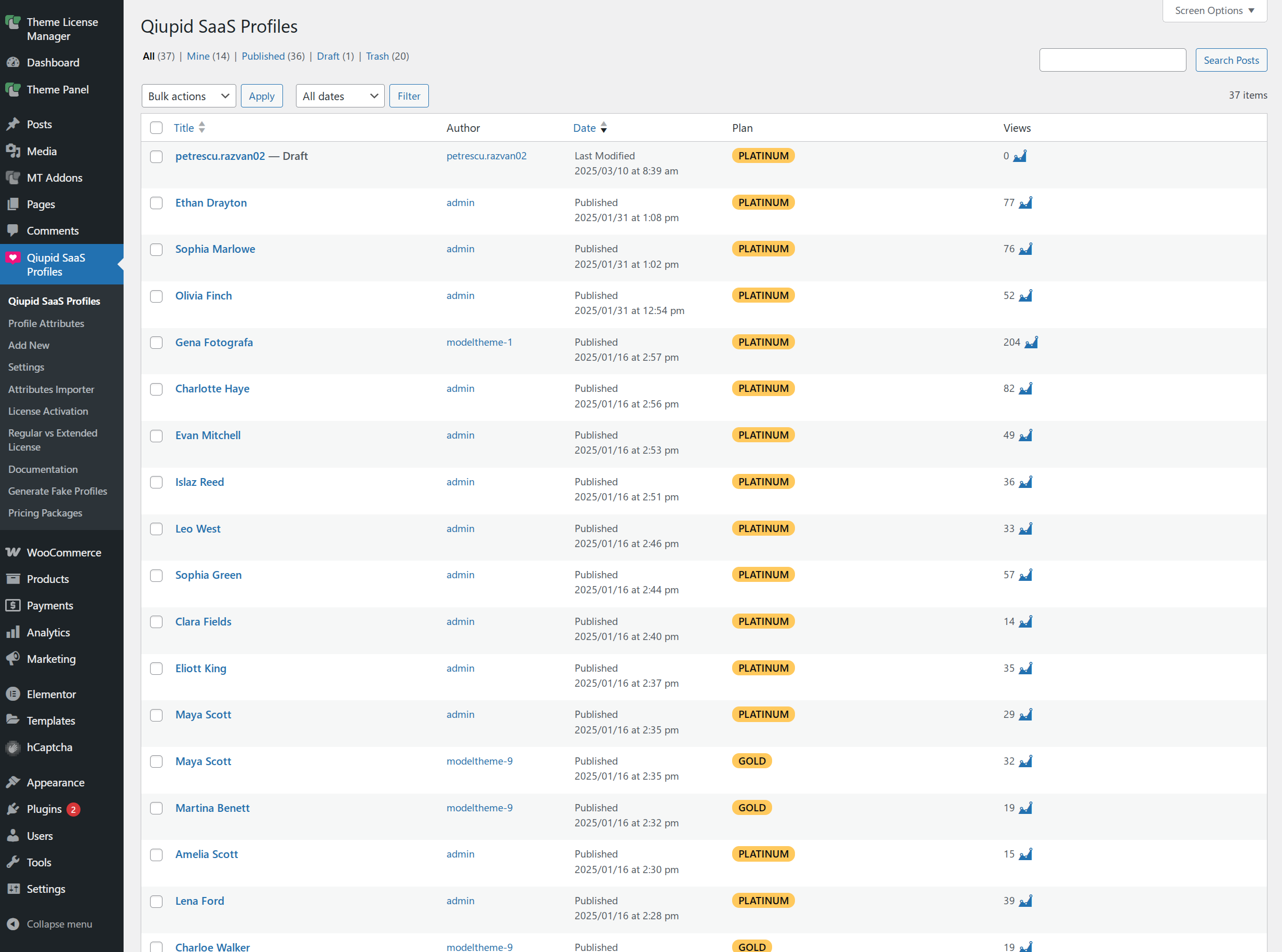Sort profiles by Date column

point(590,128)
